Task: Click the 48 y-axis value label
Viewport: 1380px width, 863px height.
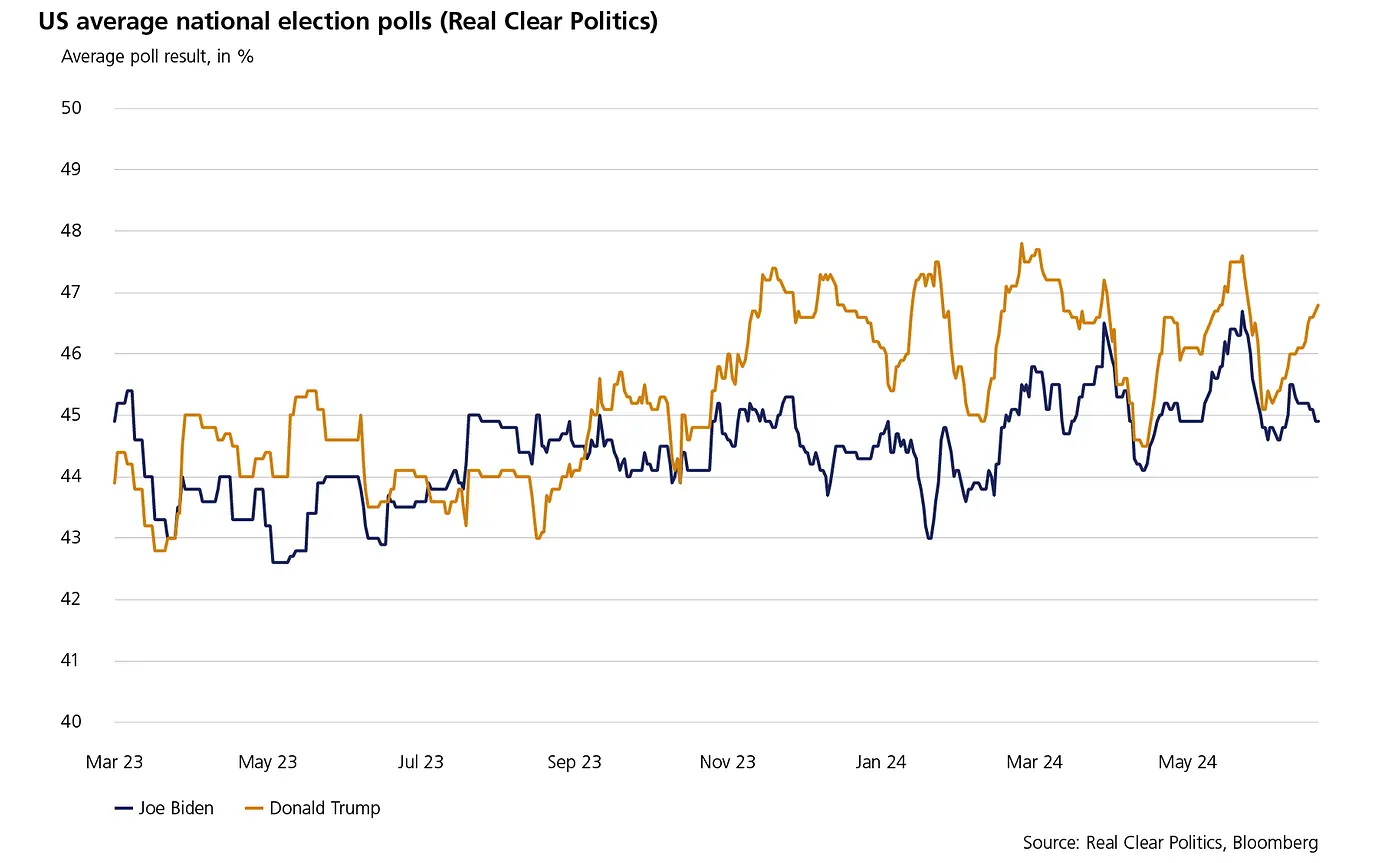Action: point(70,231)
